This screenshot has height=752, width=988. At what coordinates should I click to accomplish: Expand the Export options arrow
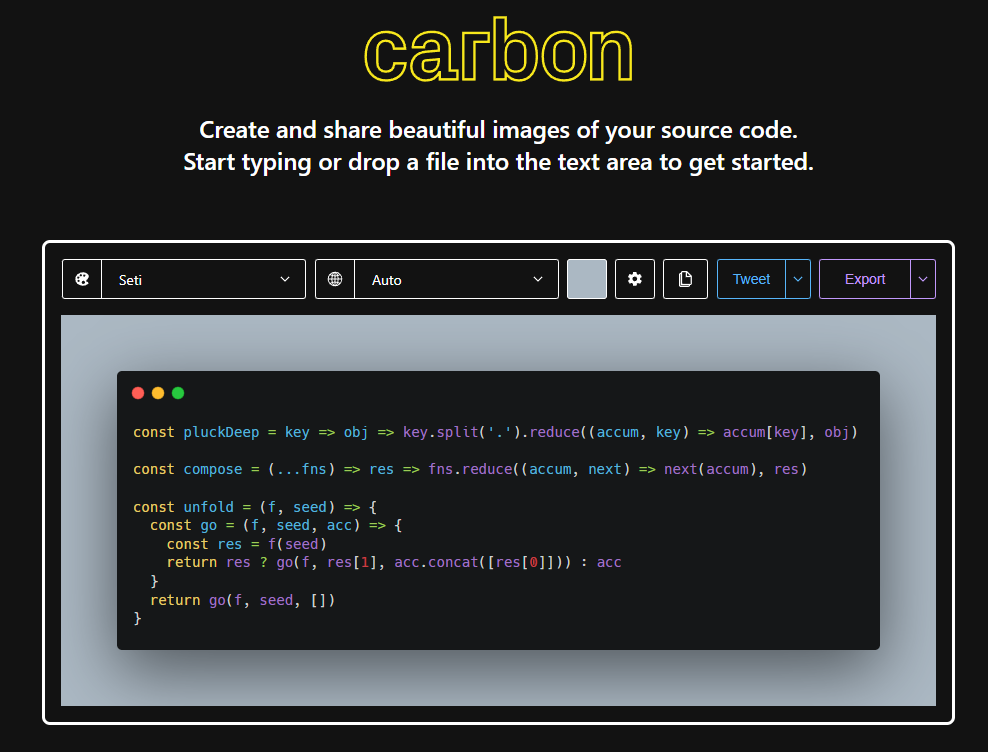click(923, 279)
